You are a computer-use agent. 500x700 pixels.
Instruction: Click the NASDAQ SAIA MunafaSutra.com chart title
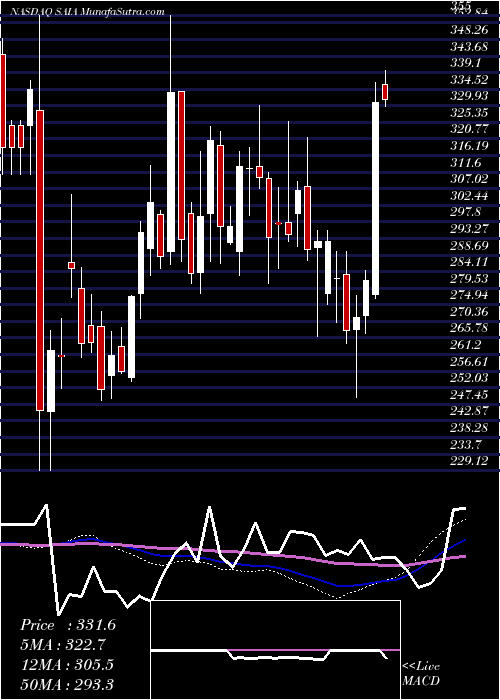pyautogui.click(x=86, y=12)
